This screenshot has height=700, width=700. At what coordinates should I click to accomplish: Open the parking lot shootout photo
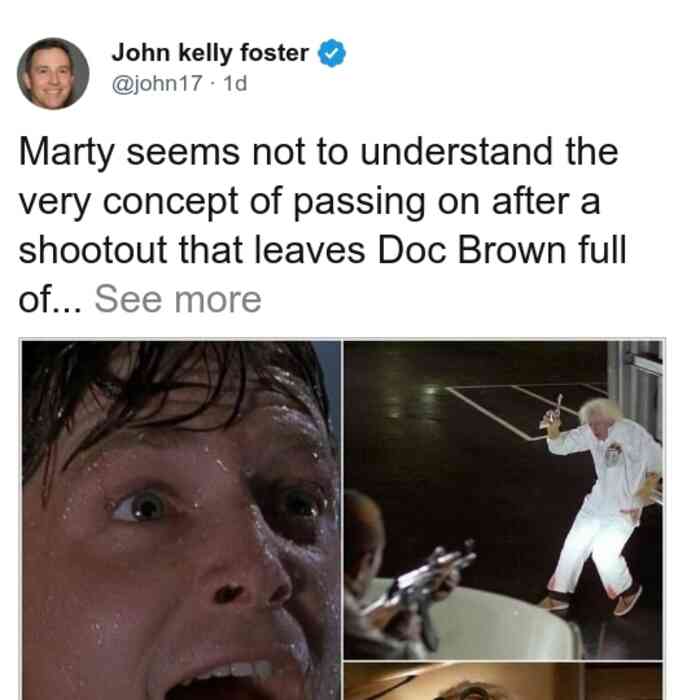(x=503, y=500)
